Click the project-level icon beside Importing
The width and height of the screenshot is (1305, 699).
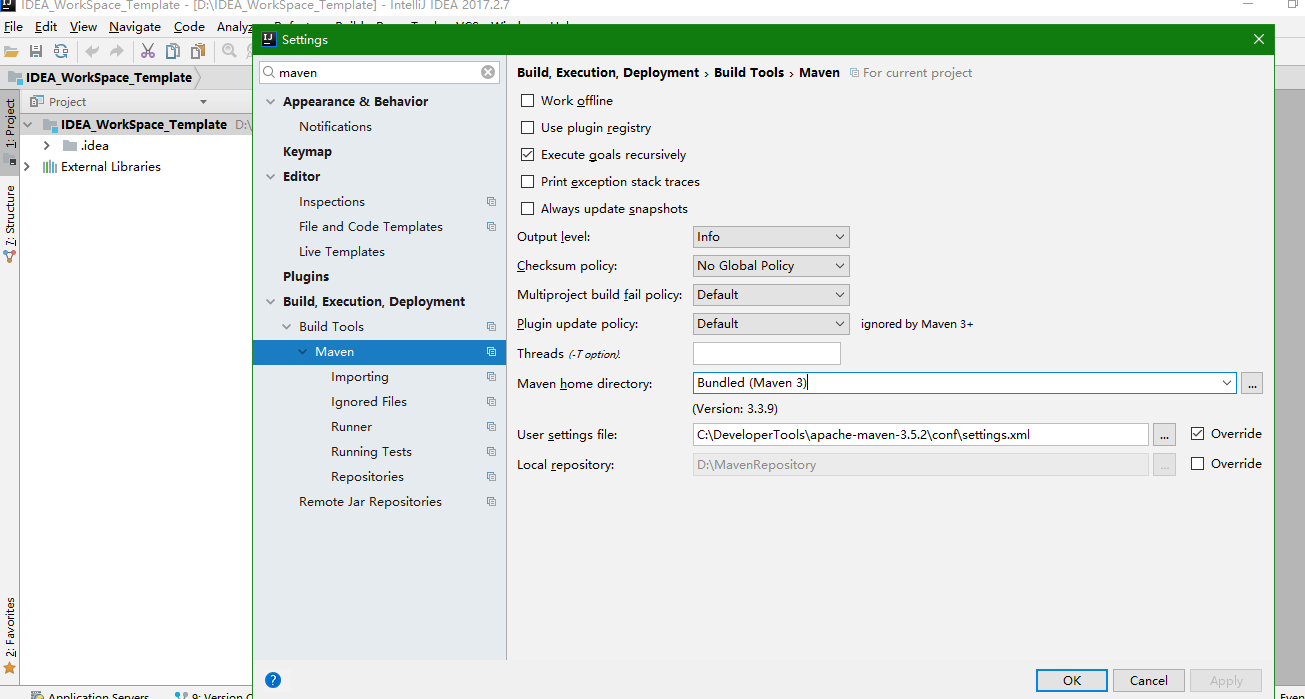pos(491,377)
